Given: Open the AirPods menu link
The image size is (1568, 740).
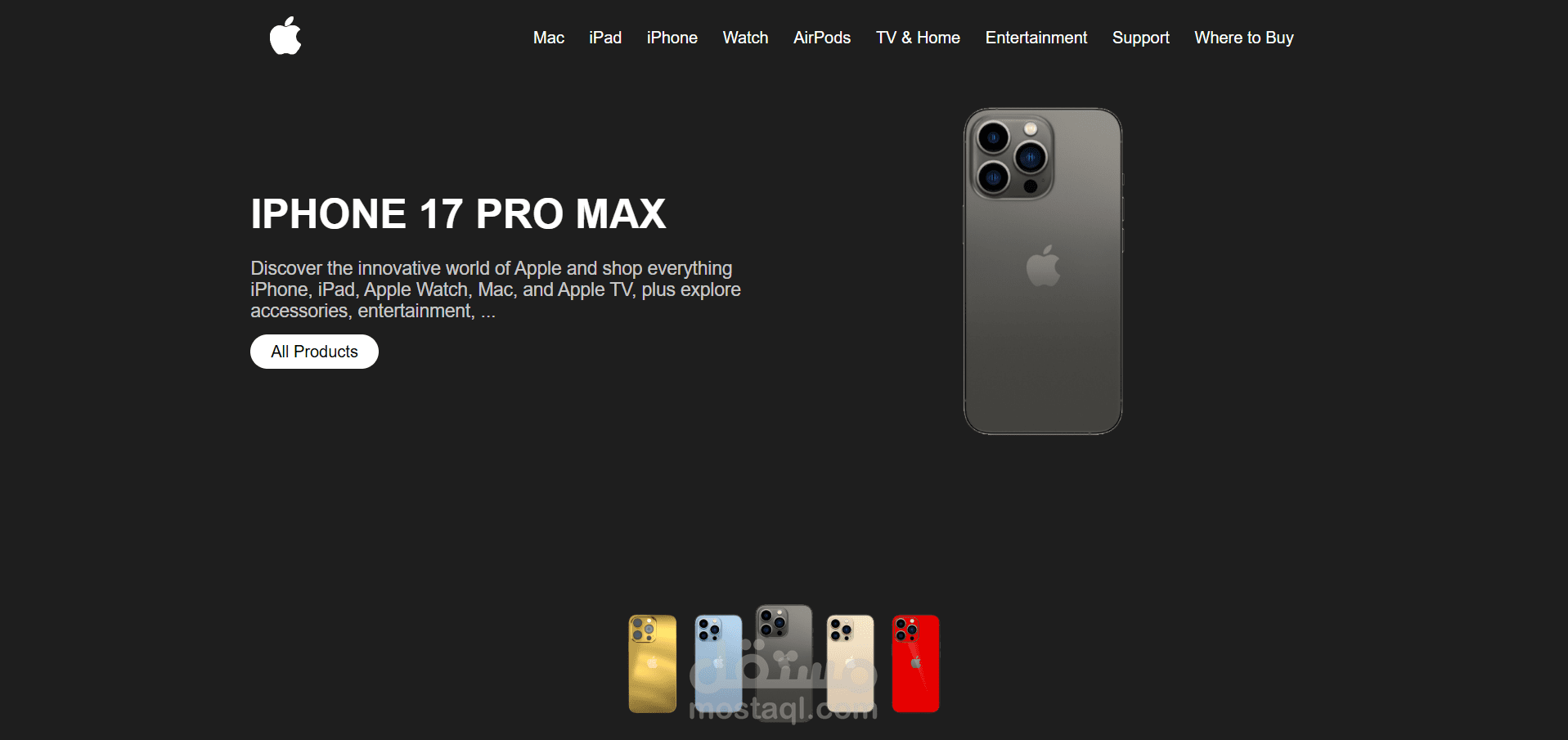Looking at the screenshot, I should 822,38.
